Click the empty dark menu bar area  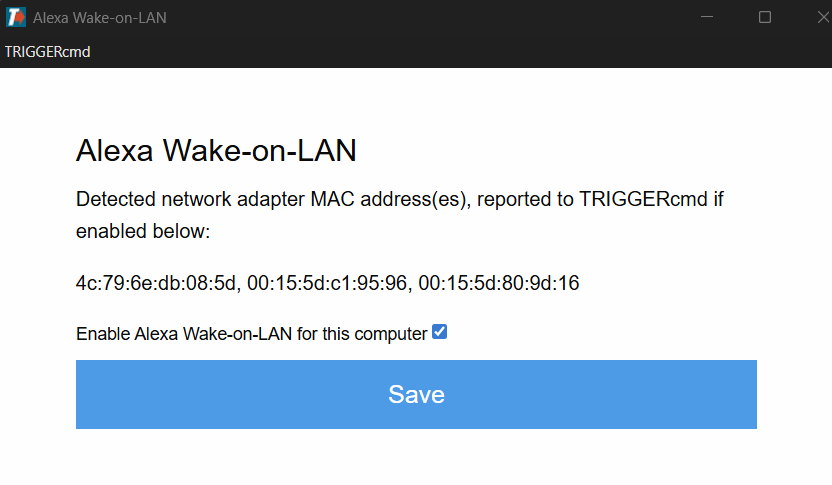pos(456,52)
